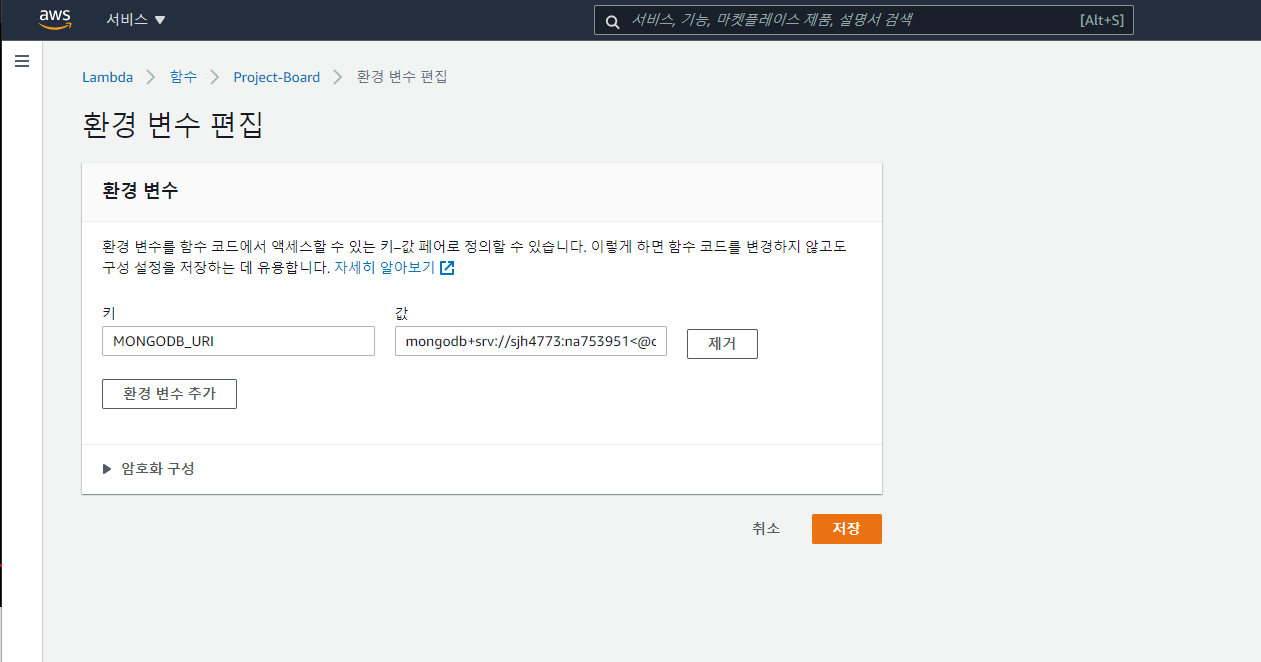
Task: Focus the 키 field containing MONGODB_URI
Action: point(238,342)
